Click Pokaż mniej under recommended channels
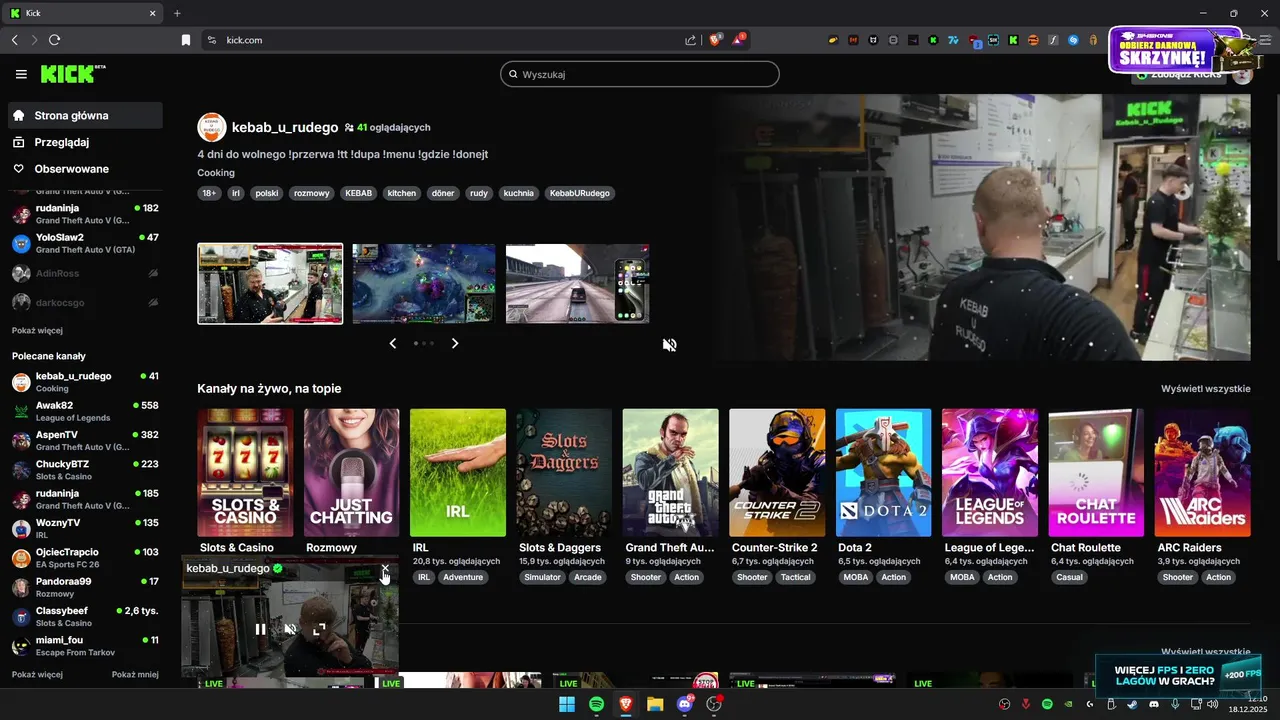The height and width of the screenshot is (720, 1280). pyautogui.click(x=135, y=674)
